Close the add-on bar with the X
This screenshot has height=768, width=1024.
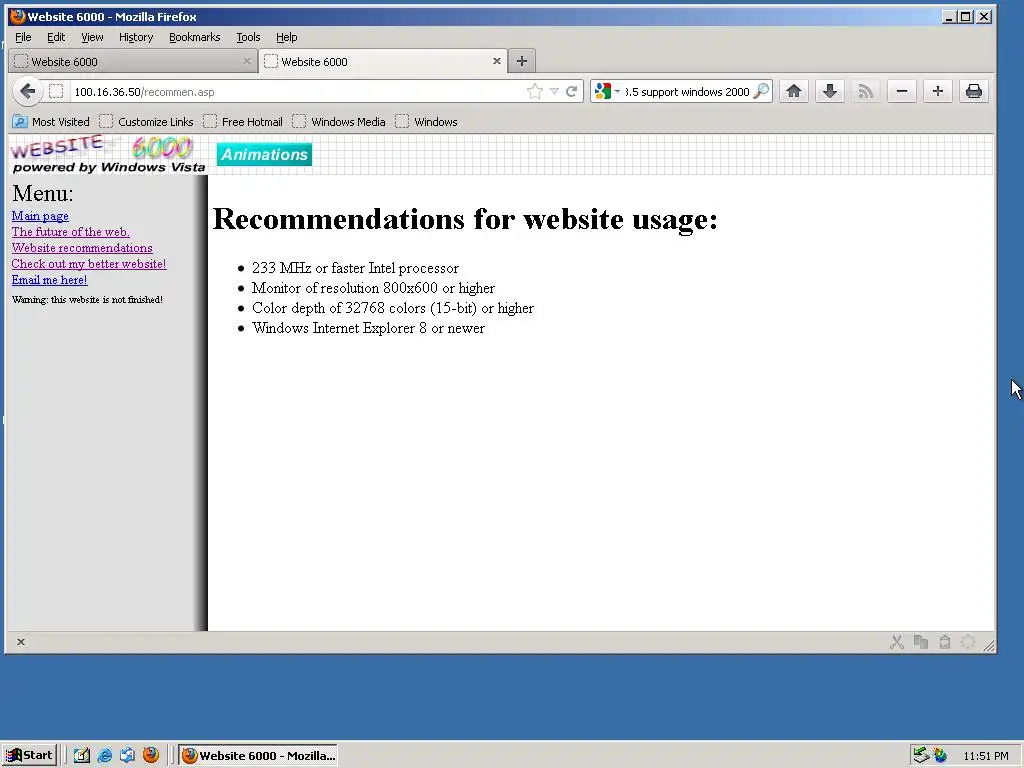[21, 642]
